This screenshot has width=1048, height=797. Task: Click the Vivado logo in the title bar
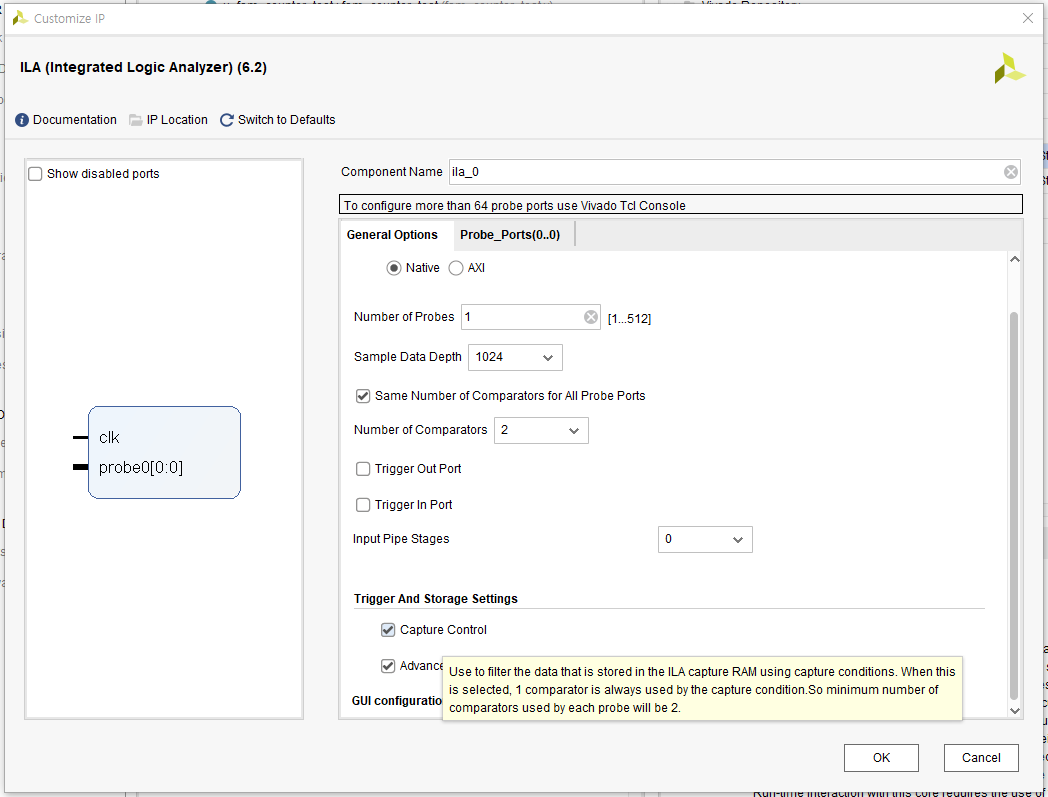click(x=20, y=18)
